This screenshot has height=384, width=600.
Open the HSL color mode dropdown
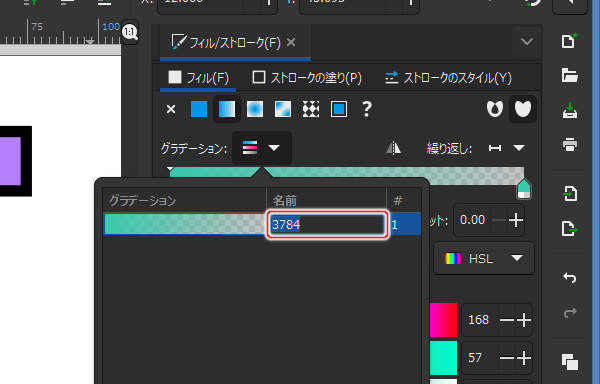click(x=484, y=259)
